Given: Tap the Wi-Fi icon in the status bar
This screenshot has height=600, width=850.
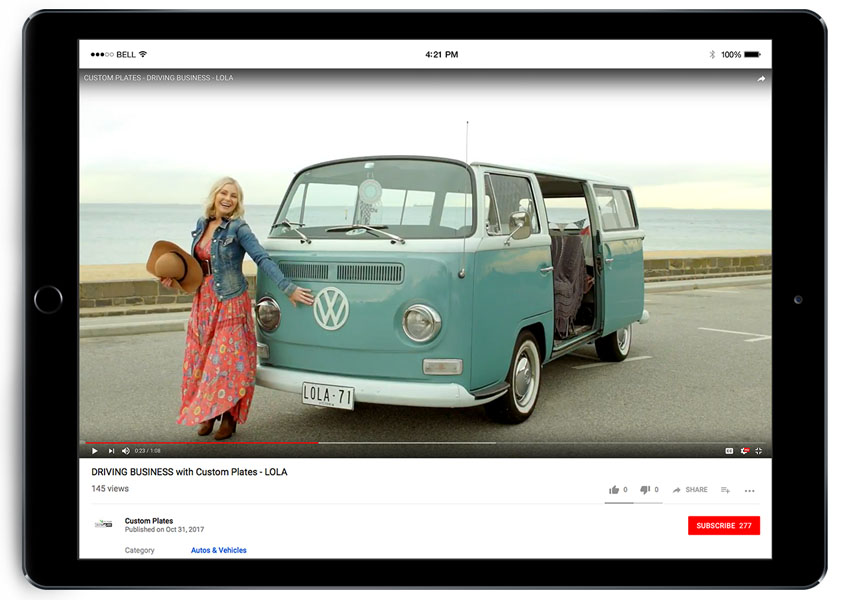Looking at the screenshot, I should pyautogui.click(x=143, y=54).
